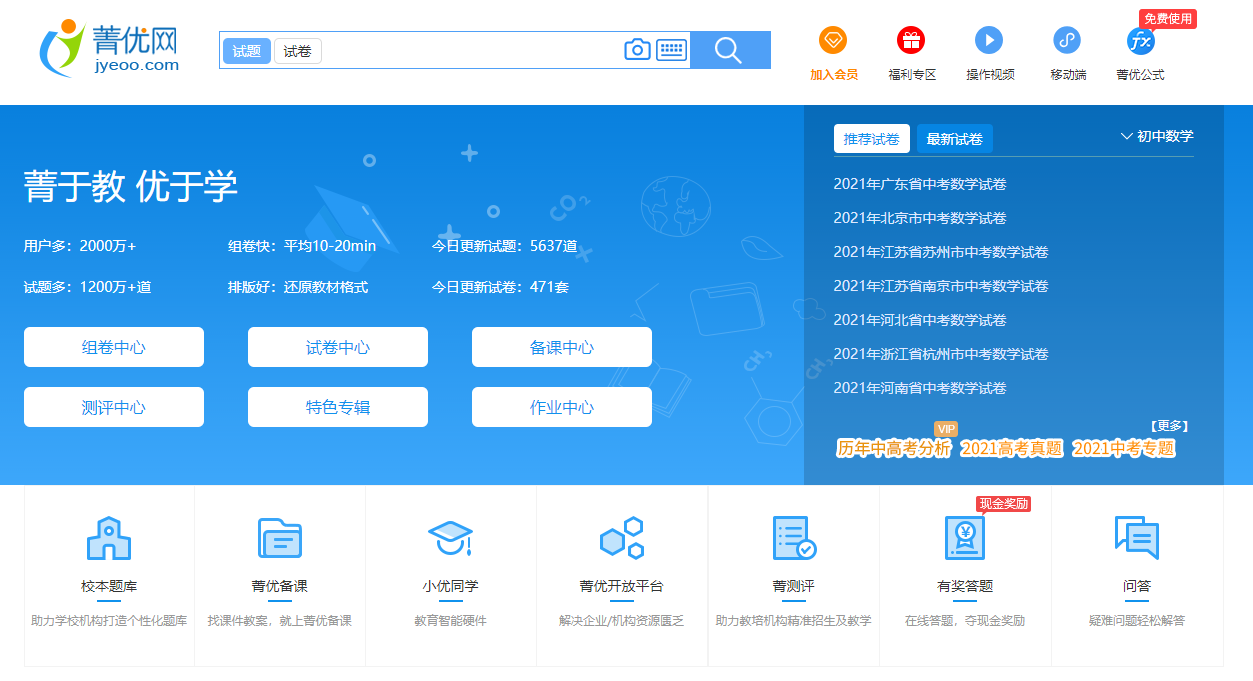Click the camera photo-search icon
This screenshot has width=1253, height=681.
pyautogui.click(x=637, y=48)
